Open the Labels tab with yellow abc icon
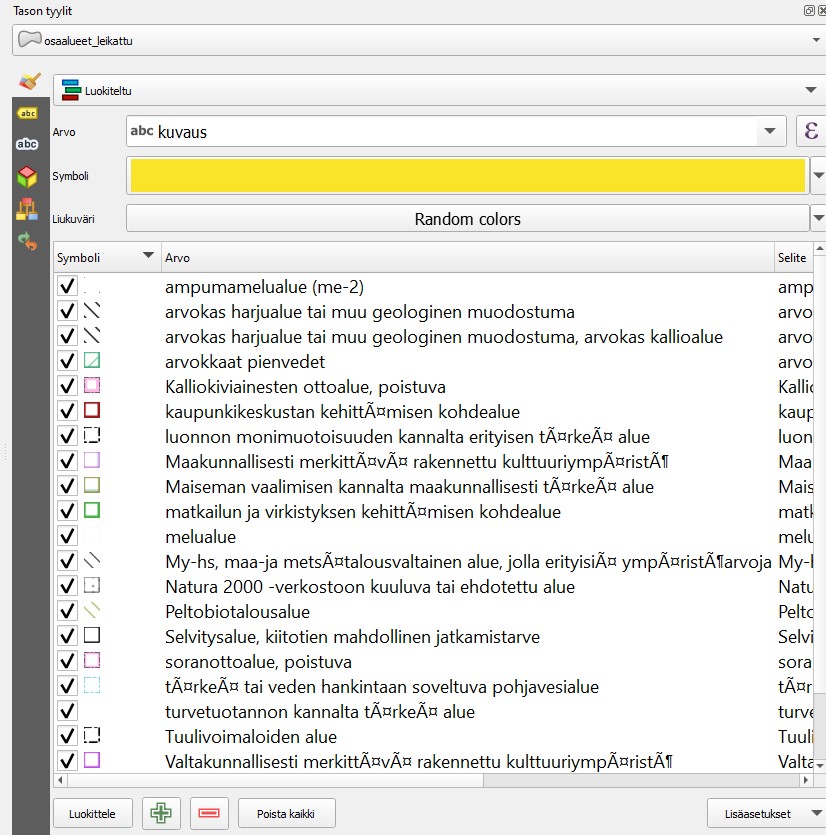The height and width of the screenshot is (835, 826). (27, 113)
